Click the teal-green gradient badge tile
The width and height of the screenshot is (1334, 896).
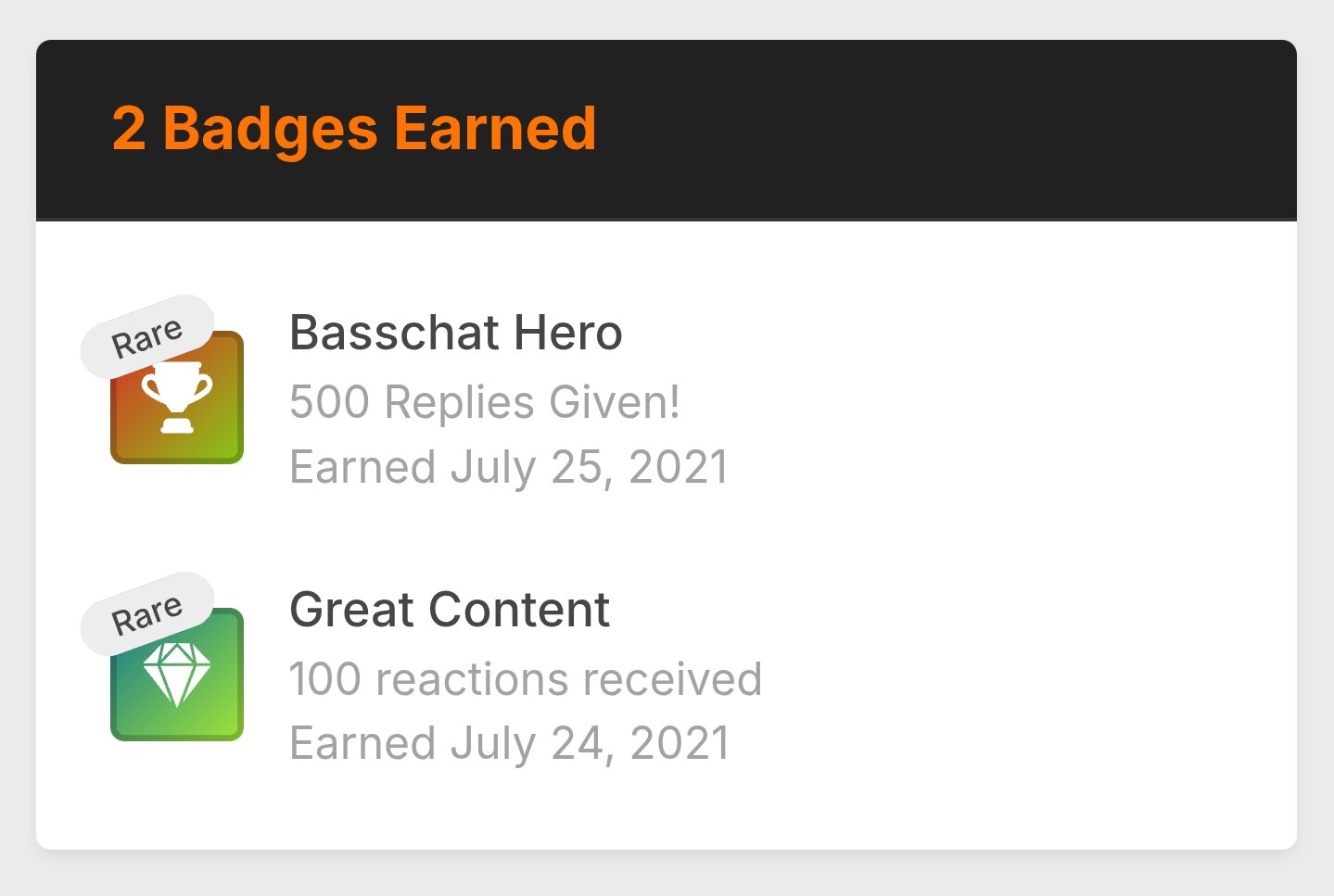(177, 675)
